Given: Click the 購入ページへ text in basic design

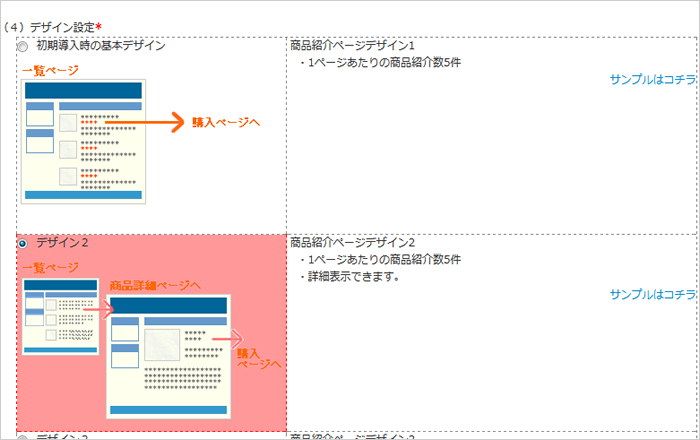Looking at the screenshot, I should click(226, 123).
